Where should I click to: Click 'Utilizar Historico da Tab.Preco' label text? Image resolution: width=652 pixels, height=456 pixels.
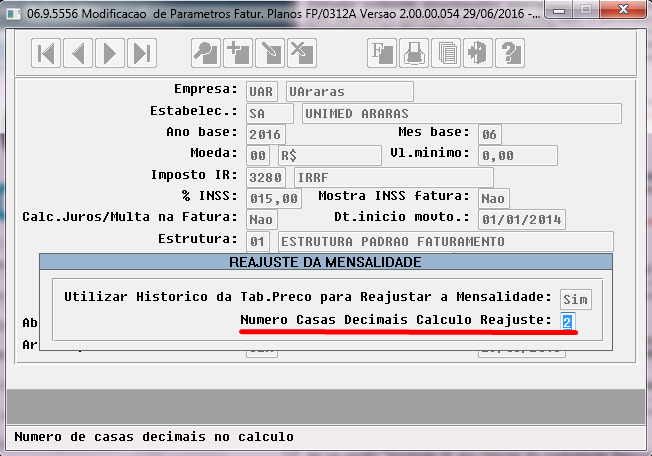coord(188,297)
